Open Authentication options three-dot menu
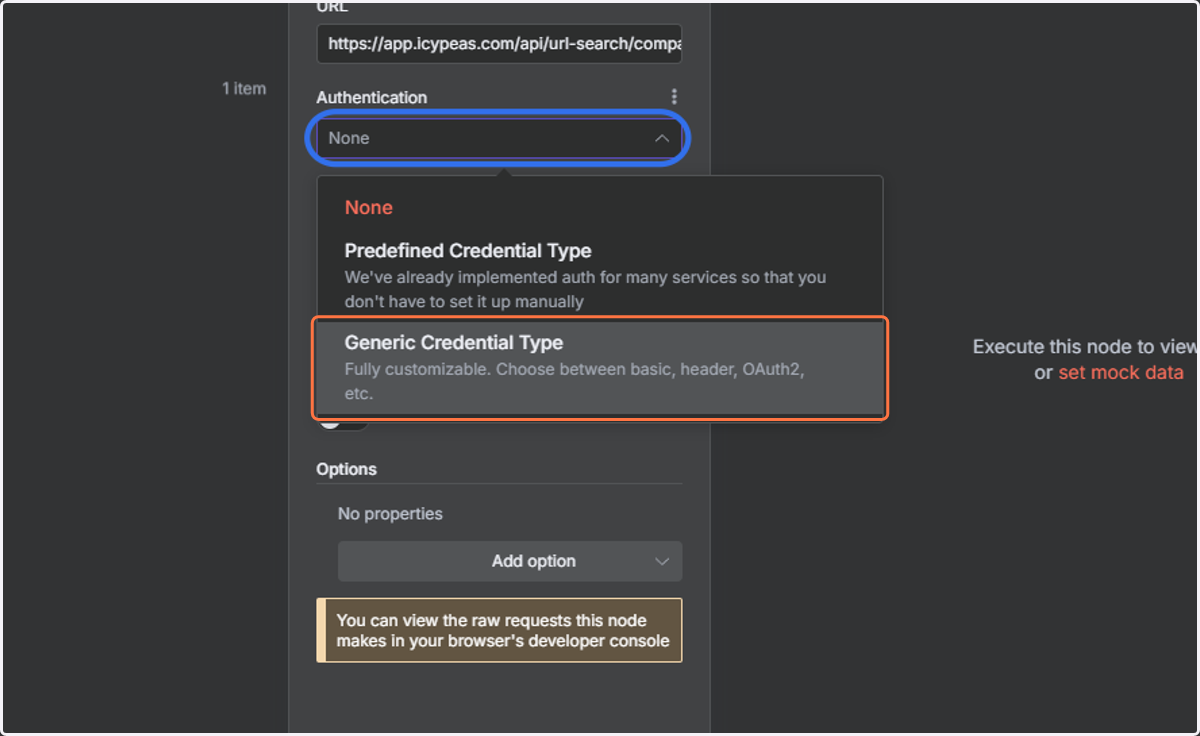The height and width of the screenshot is (736, 1200). (x=674, y=97)
